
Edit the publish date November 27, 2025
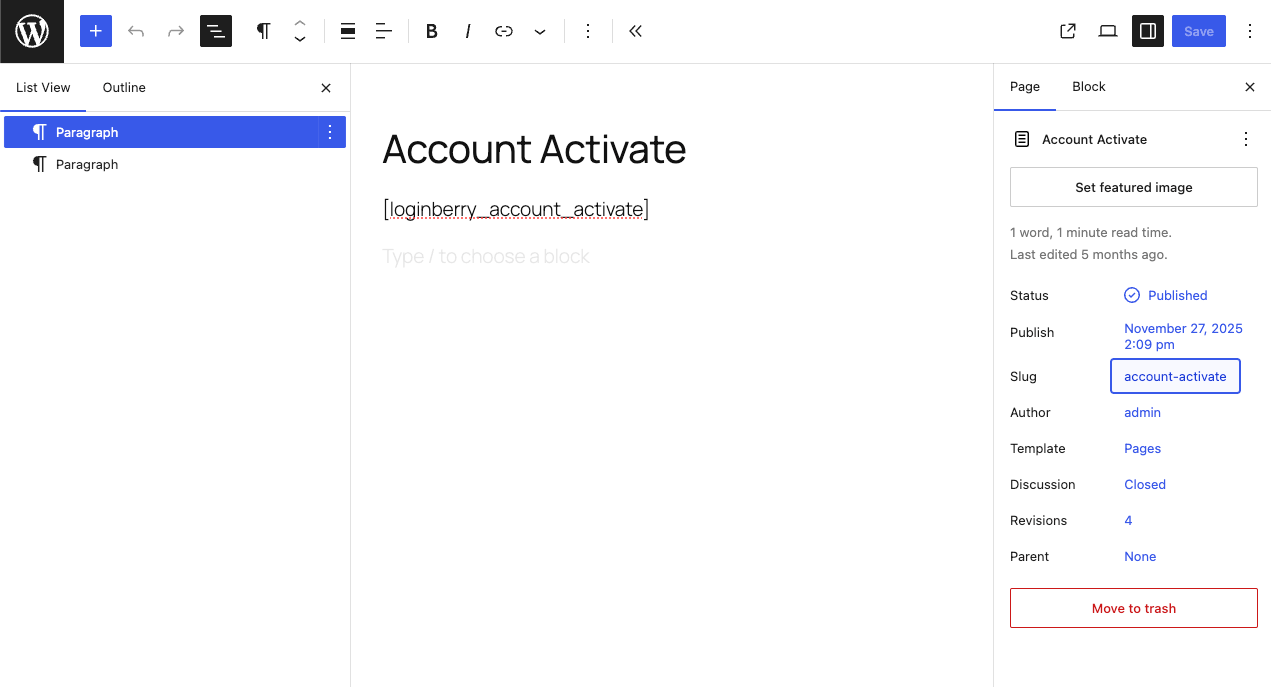[x=1183, y=336]
